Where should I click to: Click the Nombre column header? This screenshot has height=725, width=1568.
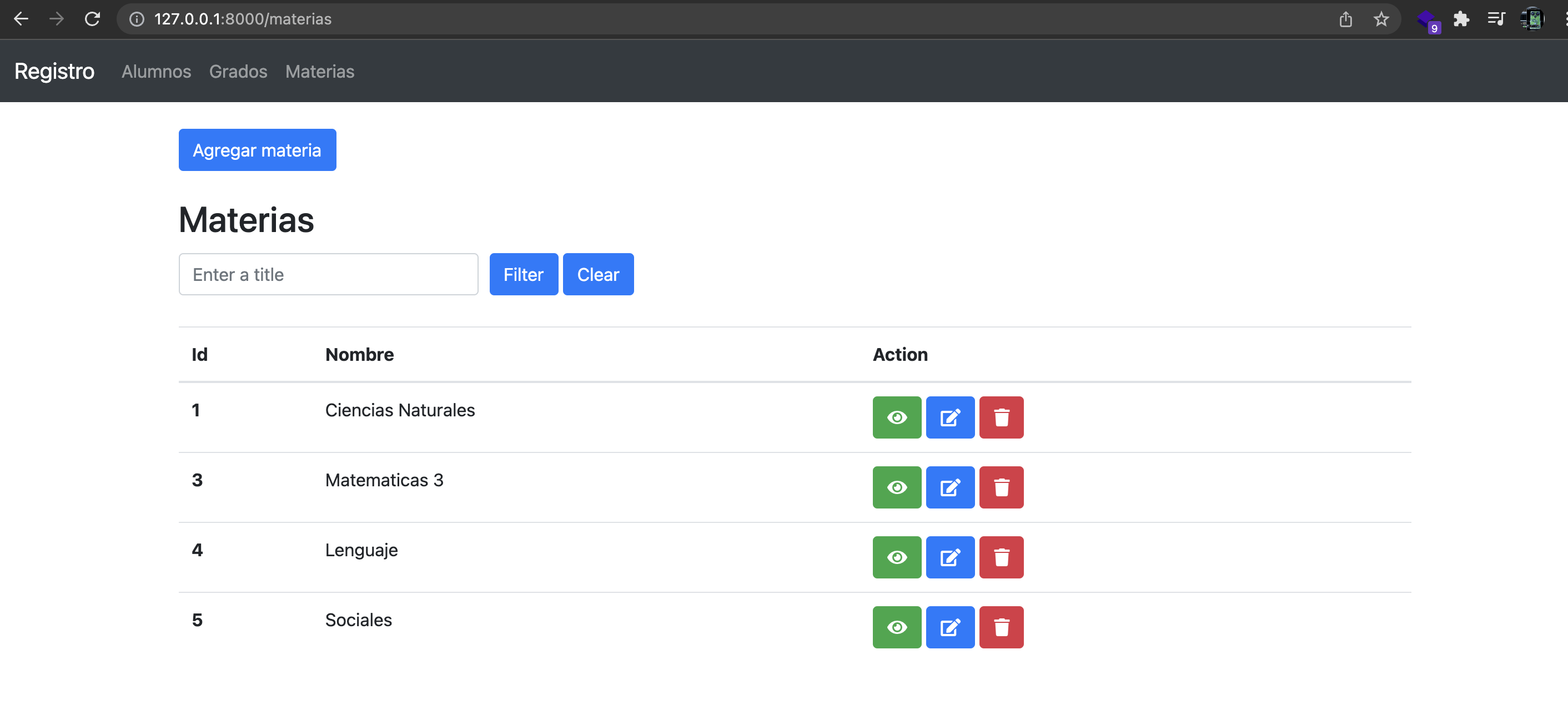click(359, 354)
